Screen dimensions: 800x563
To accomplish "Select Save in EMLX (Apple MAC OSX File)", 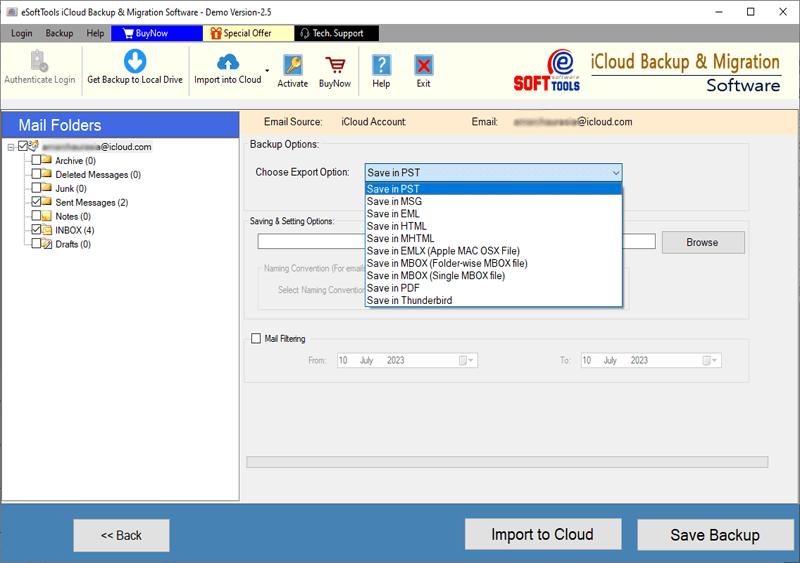I will pos(494,251).
